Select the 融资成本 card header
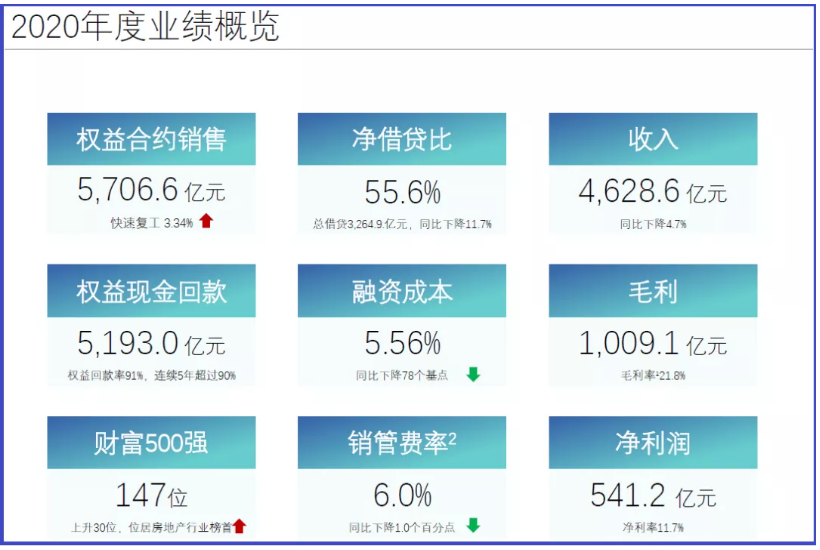Image resolution: width=820 pixels, height=550 pixels. (402, 291)
